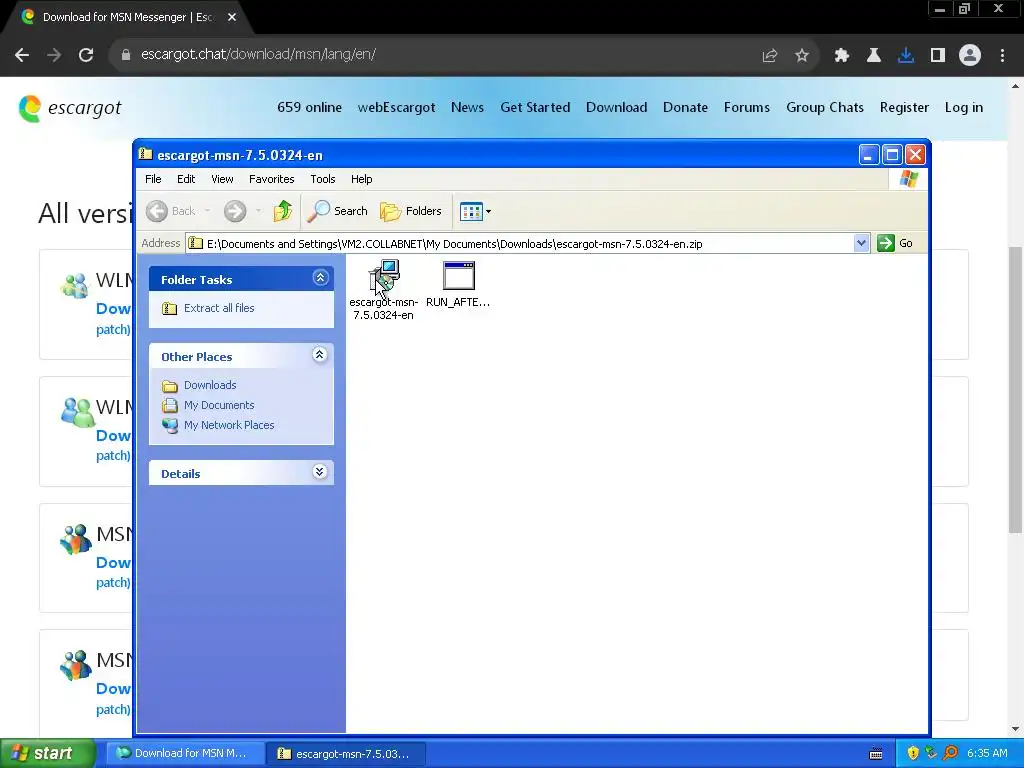Open Register nav link
Image resolution: width=1024 pixels, height=768 pixels.
coord(904,108)
